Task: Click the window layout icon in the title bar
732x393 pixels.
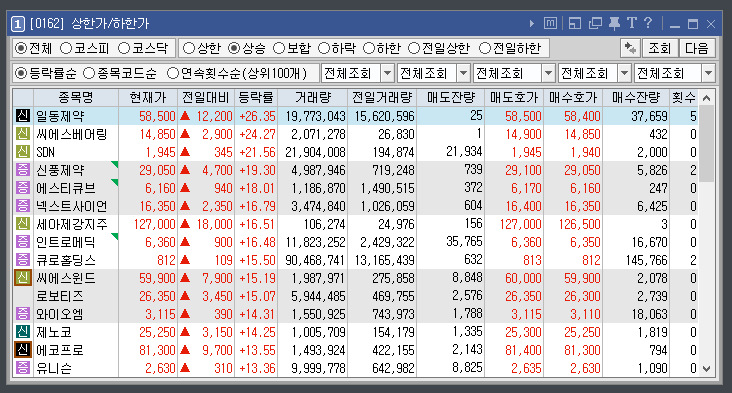Action: point(575,23)
